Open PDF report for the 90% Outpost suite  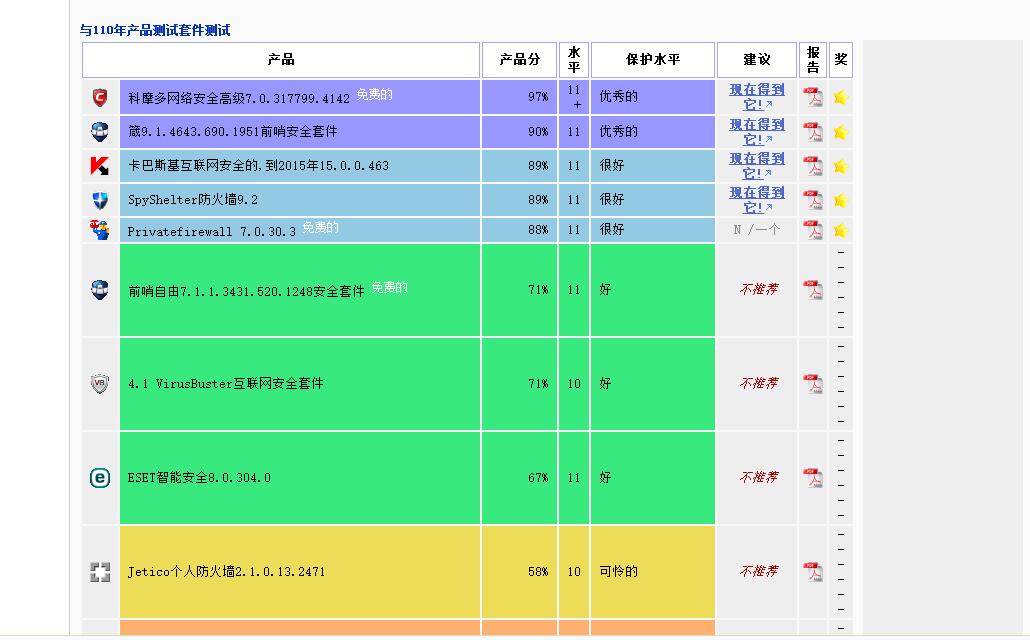pos(813,131)
